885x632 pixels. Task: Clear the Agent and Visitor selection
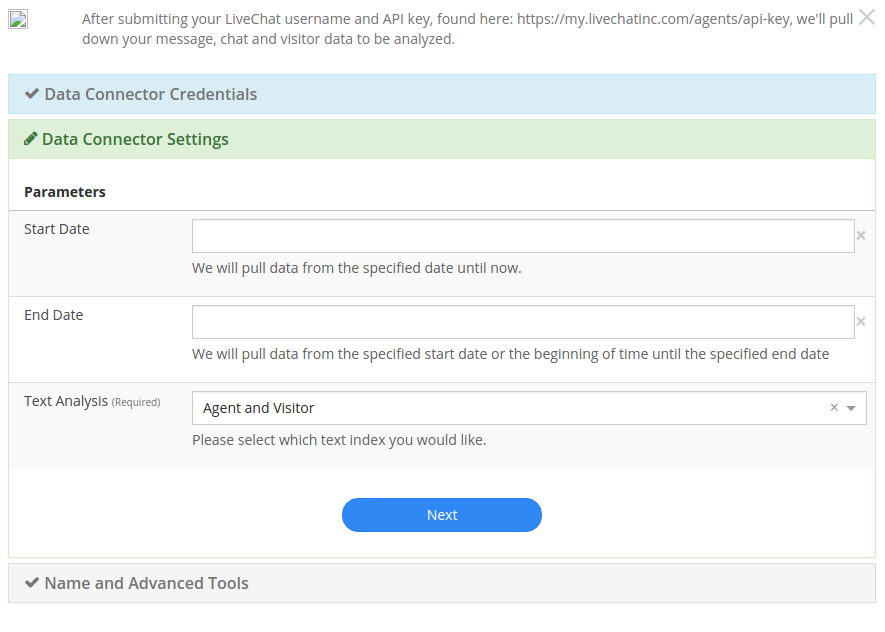(834, 407)
